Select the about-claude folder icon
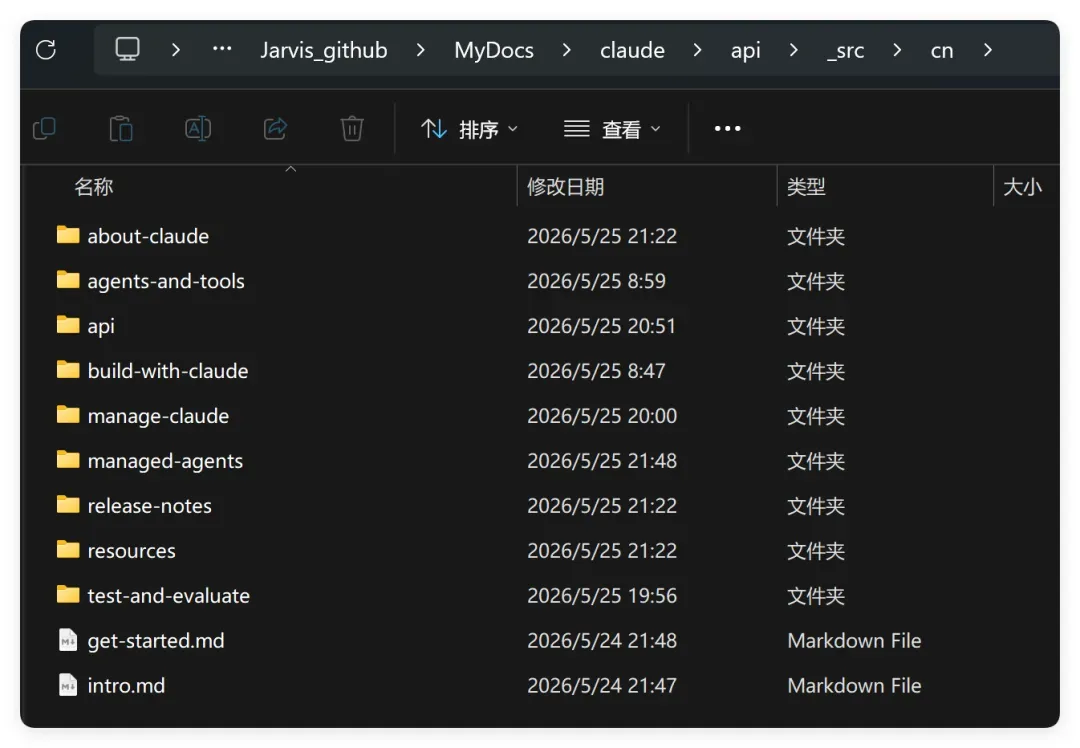Screen dimensions: 1080x748 pos(68,235)
